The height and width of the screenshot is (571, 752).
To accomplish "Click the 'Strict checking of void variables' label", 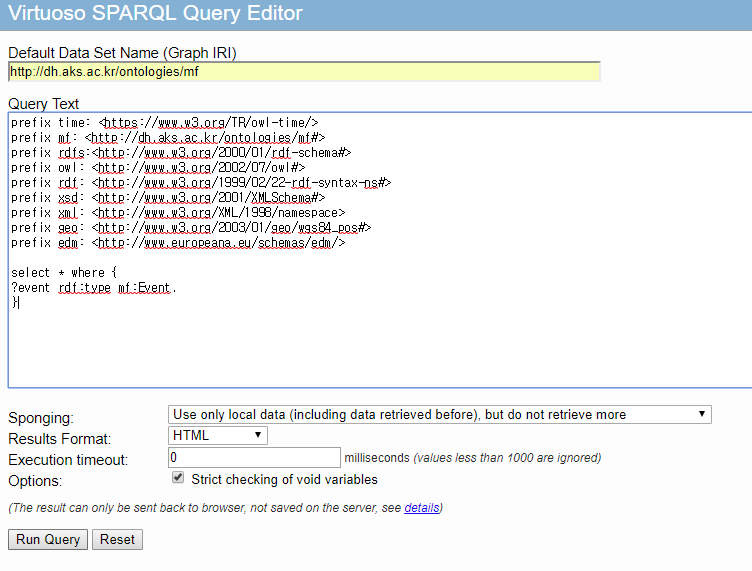I will (x=284, y=479).
